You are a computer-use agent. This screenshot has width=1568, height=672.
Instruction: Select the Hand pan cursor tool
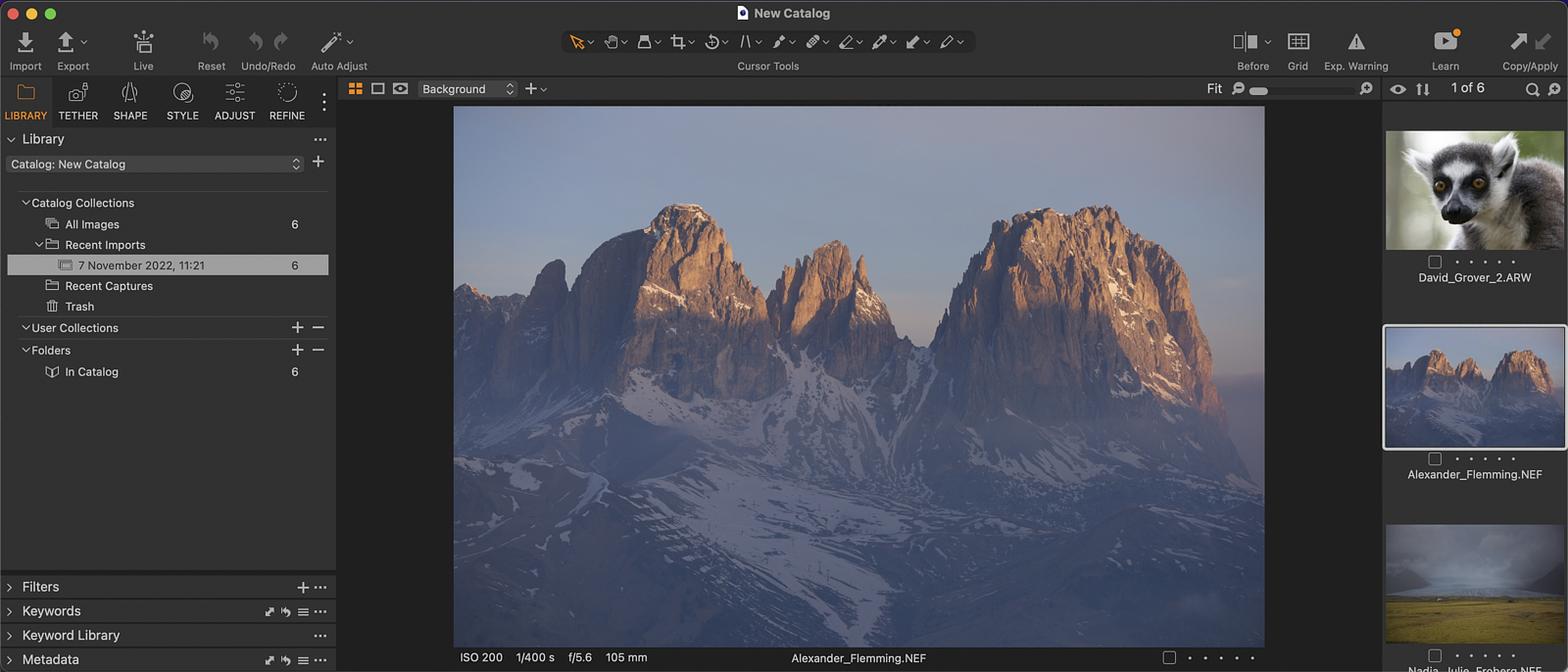[612, 42]
